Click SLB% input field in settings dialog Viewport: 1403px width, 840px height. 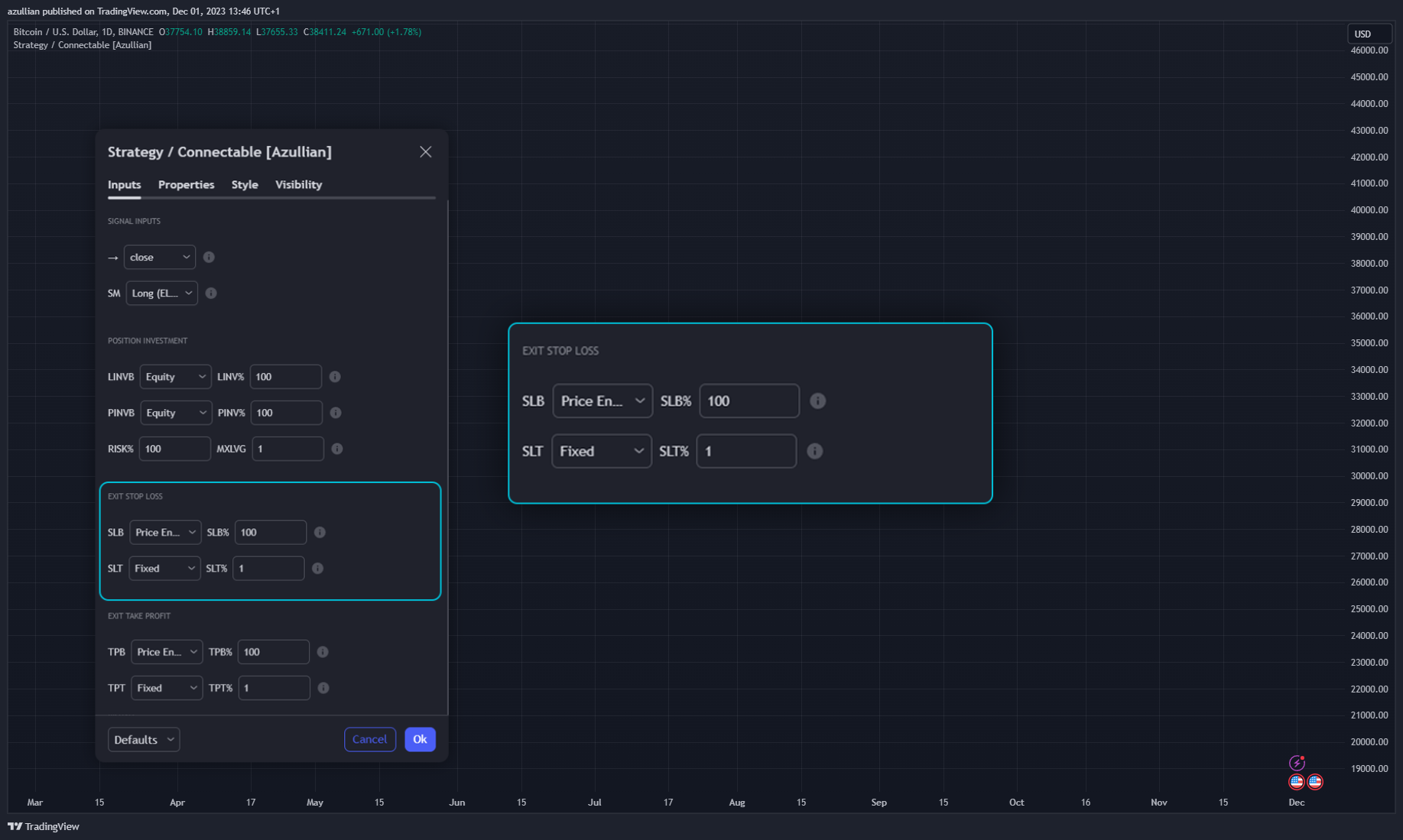point(271,533)
